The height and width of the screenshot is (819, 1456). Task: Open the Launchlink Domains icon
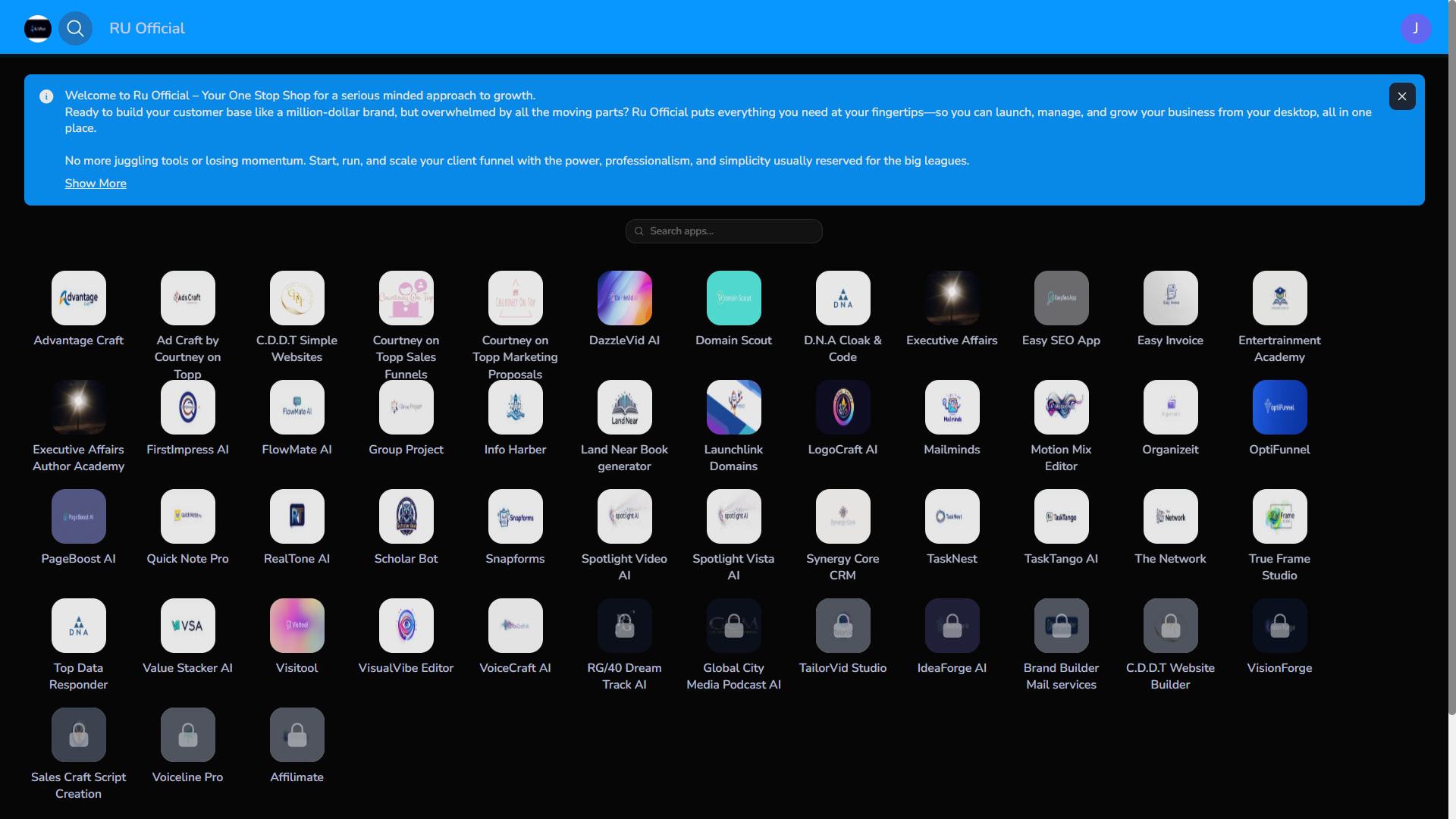tap(733, 407)
